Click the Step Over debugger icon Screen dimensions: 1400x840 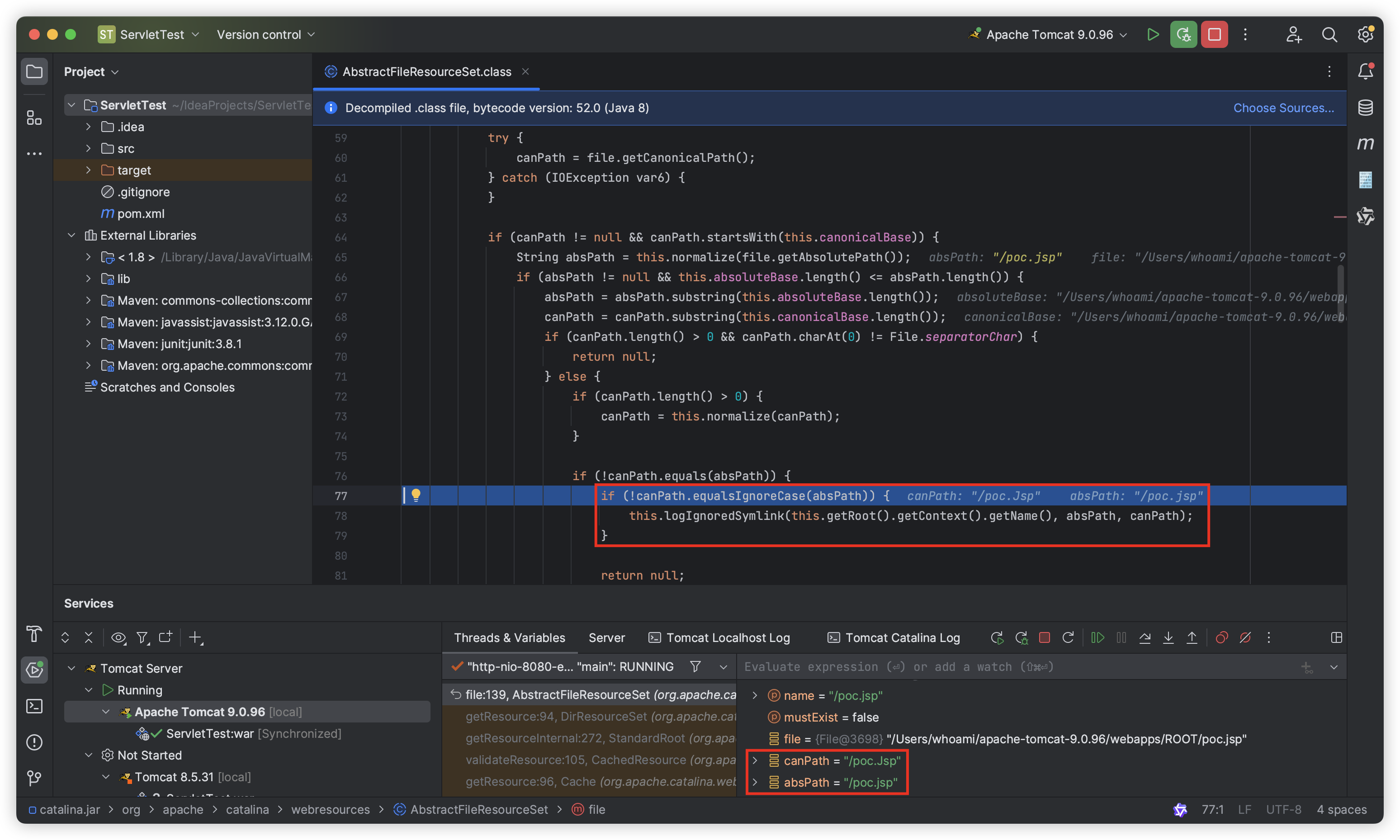(x=1145, y=638)
